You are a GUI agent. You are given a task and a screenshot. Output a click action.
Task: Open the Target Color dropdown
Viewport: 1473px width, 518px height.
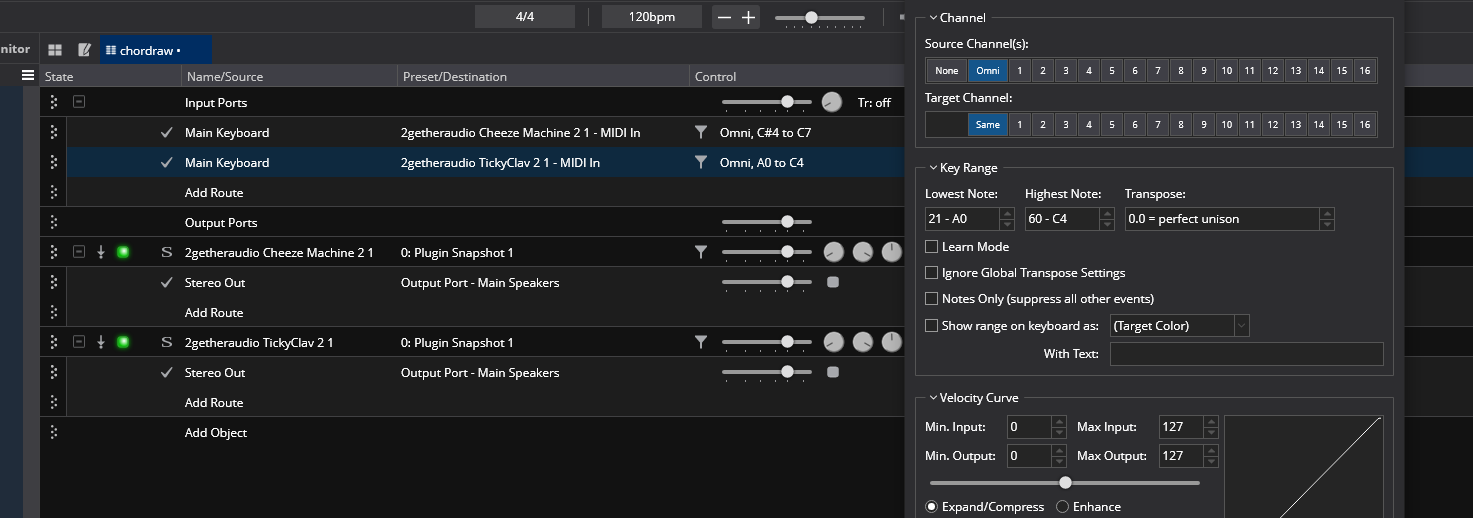[x=1180, y=326]
